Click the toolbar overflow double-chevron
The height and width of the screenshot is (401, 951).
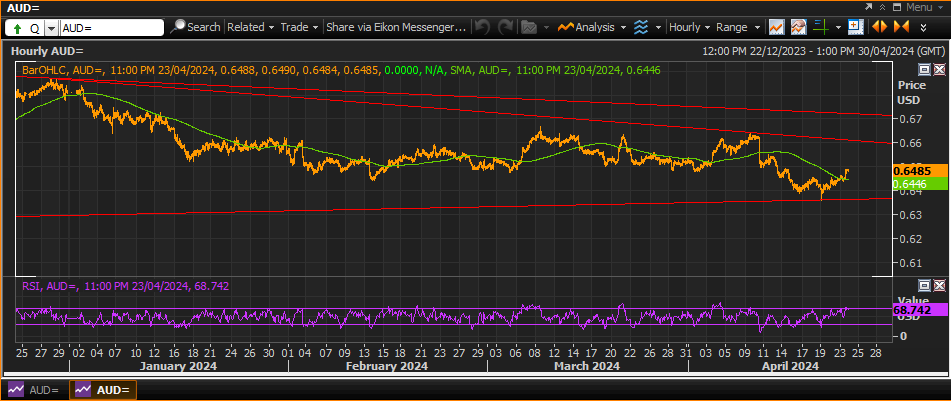pos(923,28)
